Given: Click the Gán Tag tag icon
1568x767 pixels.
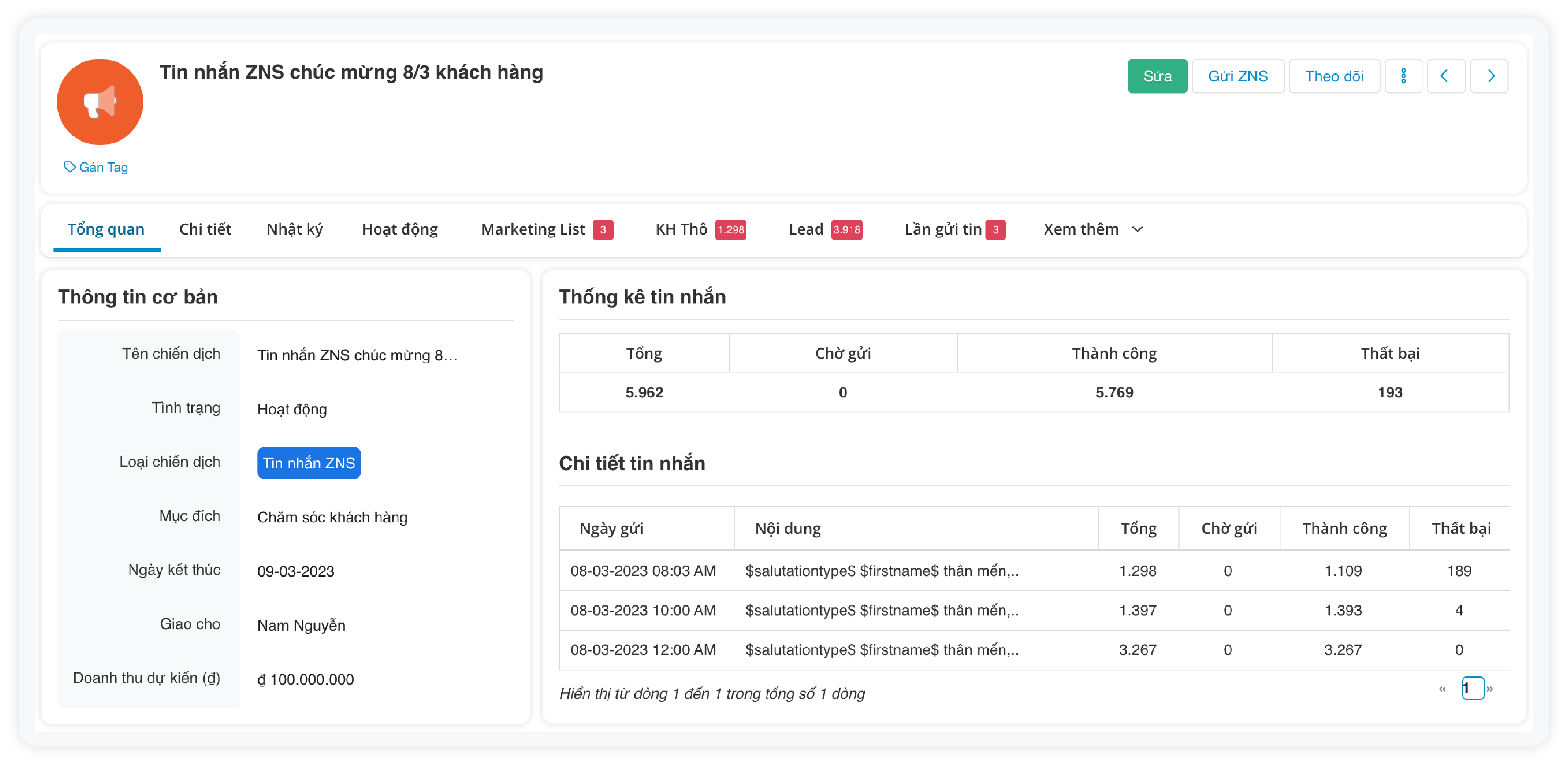Looking at the screenshot, I should 70,167.
